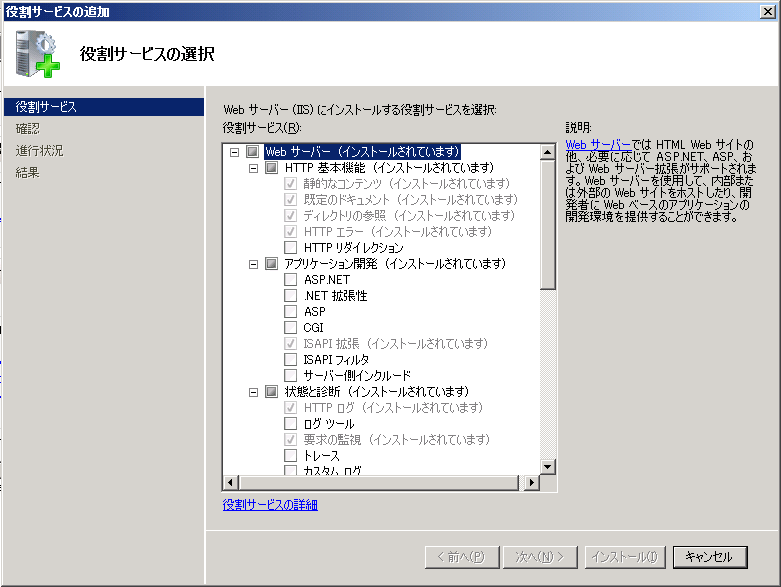Click the server role wizard icon

coord(37,54)
